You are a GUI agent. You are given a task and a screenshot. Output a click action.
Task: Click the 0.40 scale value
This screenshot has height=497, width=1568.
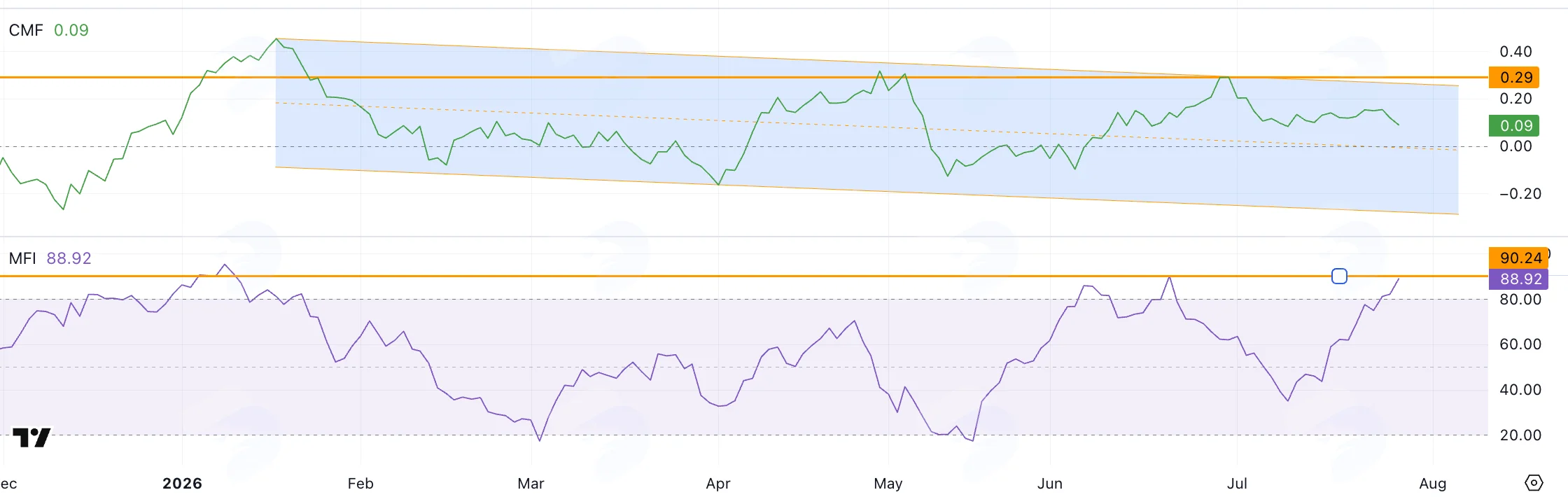click(1515, 52)
